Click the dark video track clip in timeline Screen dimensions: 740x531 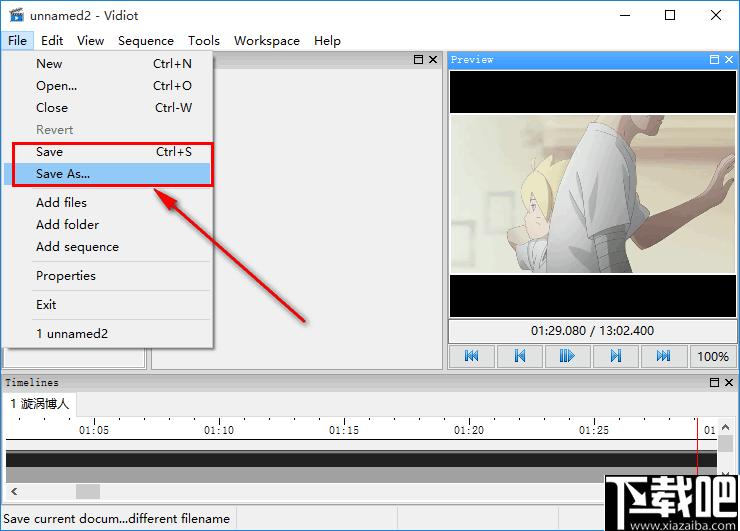pyautogui.click(x=361, y=459)
